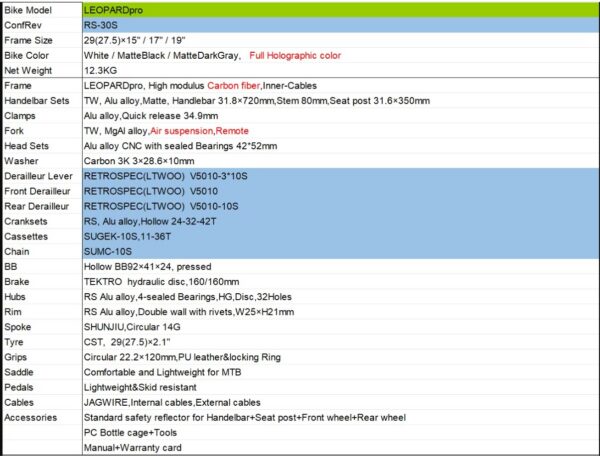Select the 'Frame' row label
This screenshot has width=600, height=456.
tap(18, 86)
